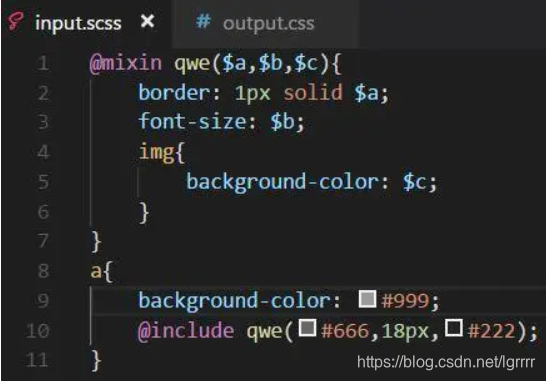Screen dimensions: 546x381
Task: Click line number 3 in gutter
Action: [43, 122]
